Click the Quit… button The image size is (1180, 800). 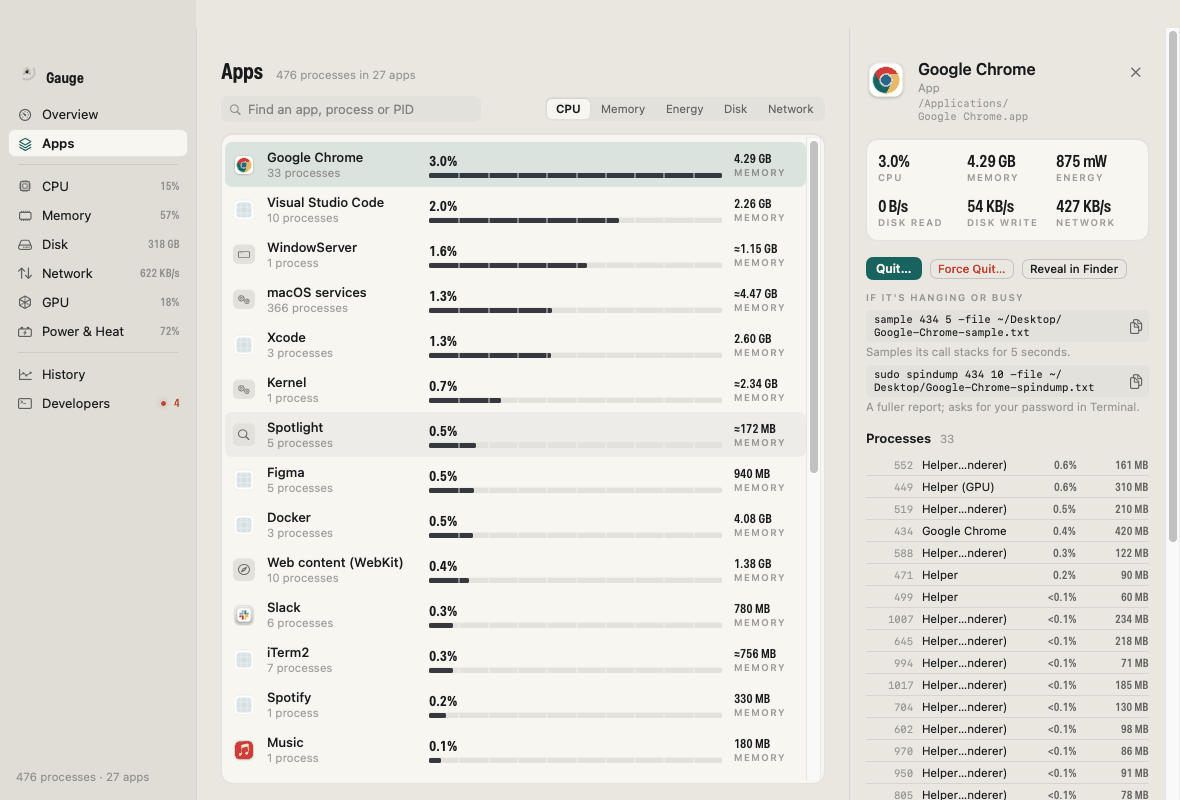point(893,269)
